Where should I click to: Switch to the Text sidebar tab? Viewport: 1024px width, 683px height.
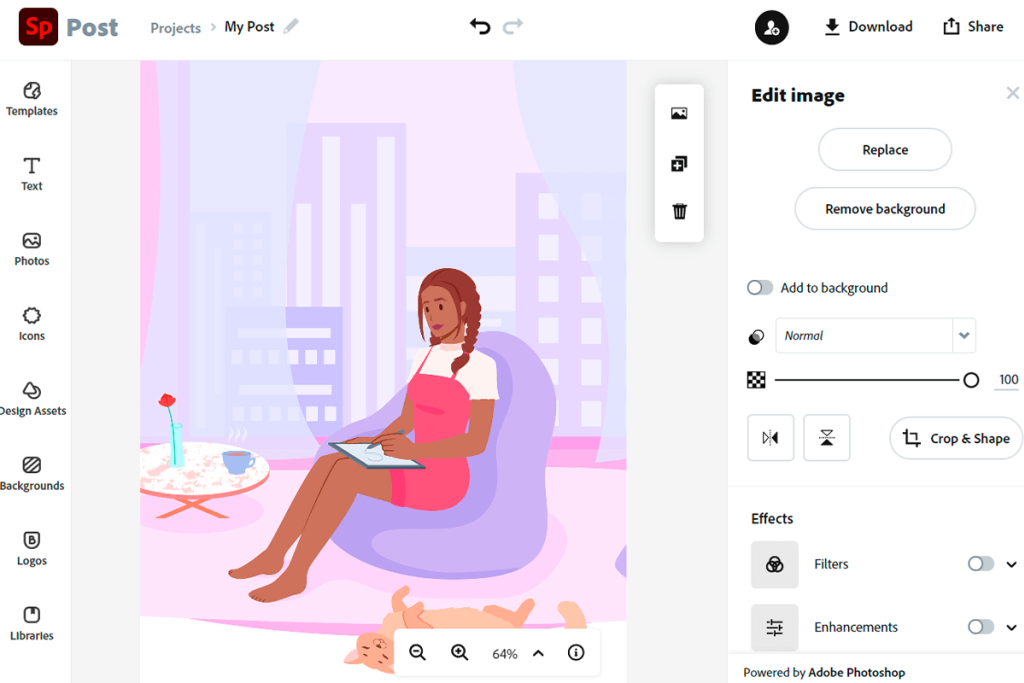point(31,173)
